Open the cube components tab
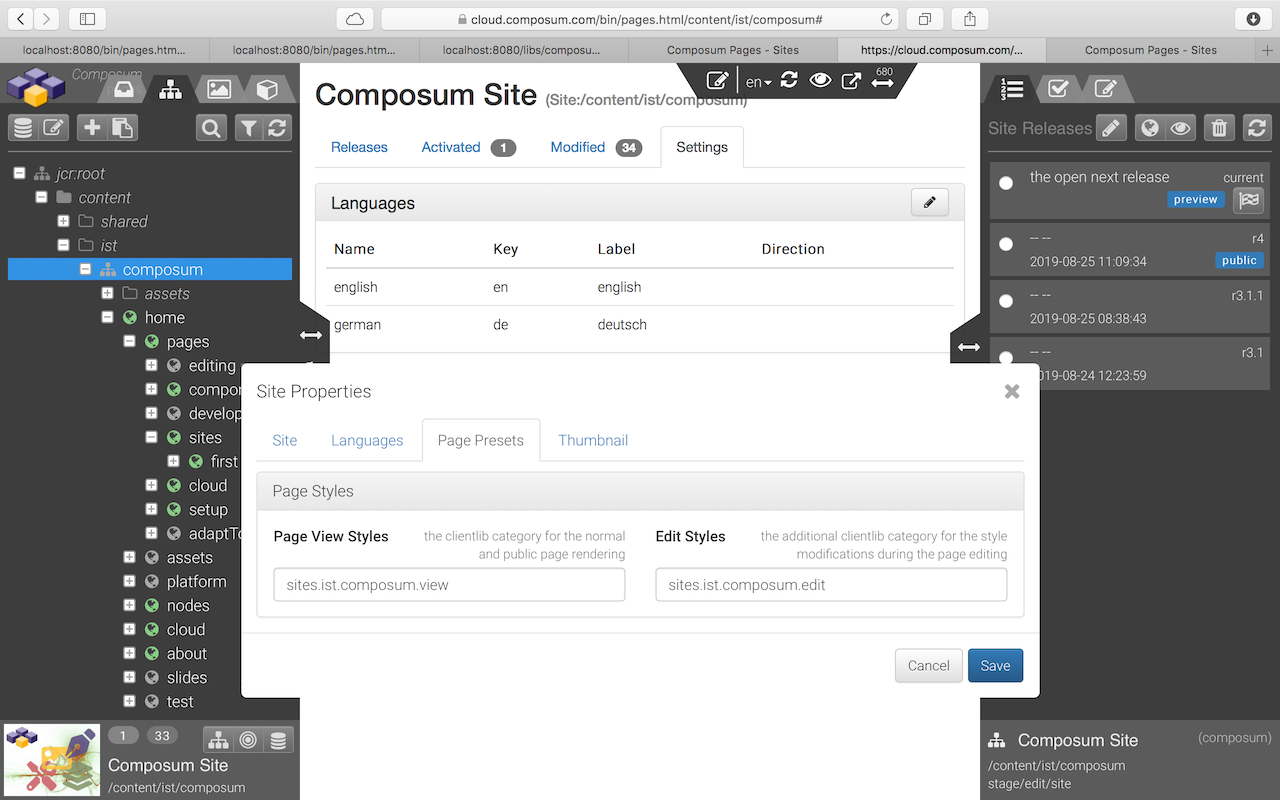The height and width of the screenshot is (800, 1280). tap(267, 90)
